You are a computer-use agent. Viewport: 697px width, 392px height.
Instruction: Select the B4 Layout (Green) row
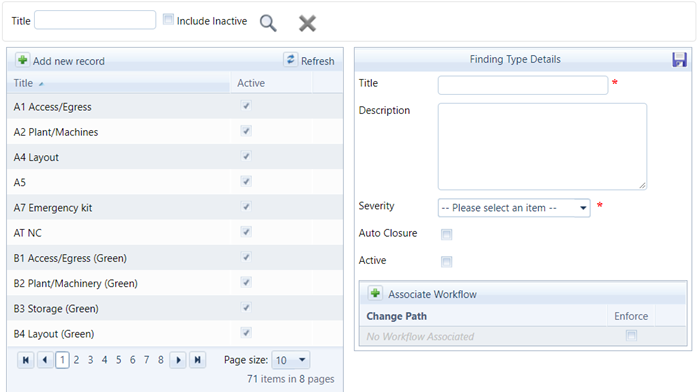[x=175, y=333]
